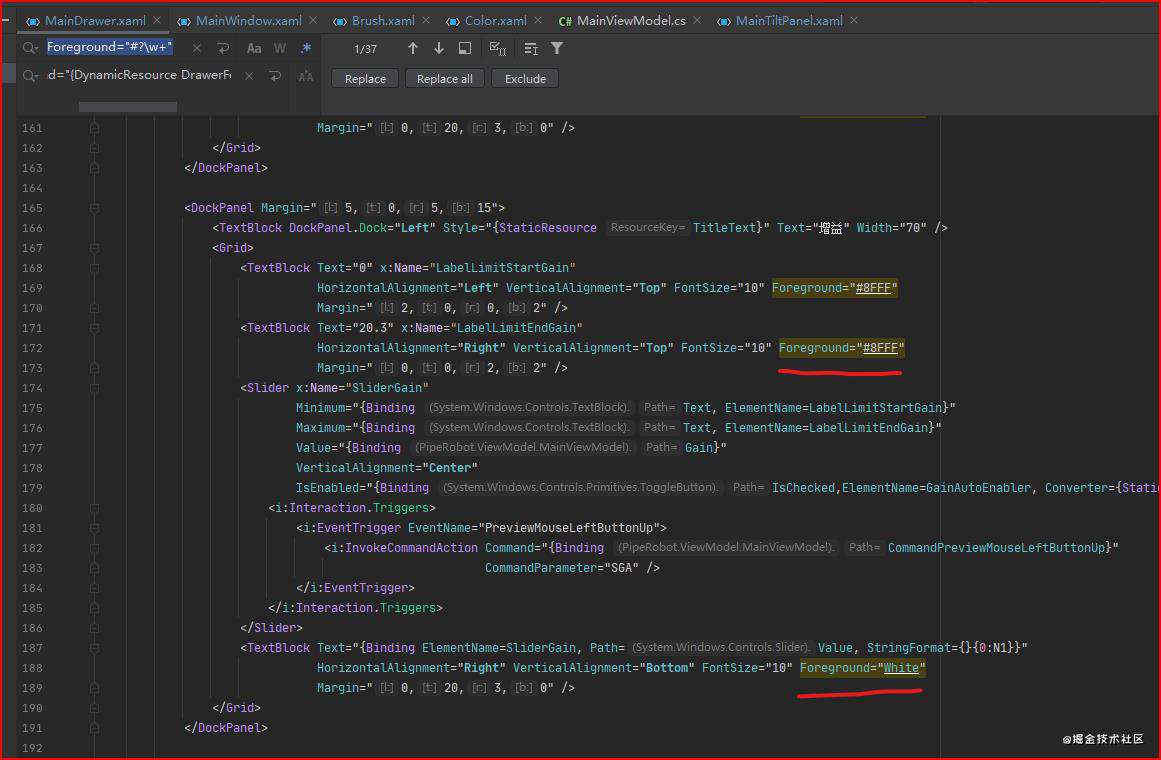This screenshot has width=1161, height=760.
Task: Switch to the MainViewModel.cs tab
Action: pos(629,21)
